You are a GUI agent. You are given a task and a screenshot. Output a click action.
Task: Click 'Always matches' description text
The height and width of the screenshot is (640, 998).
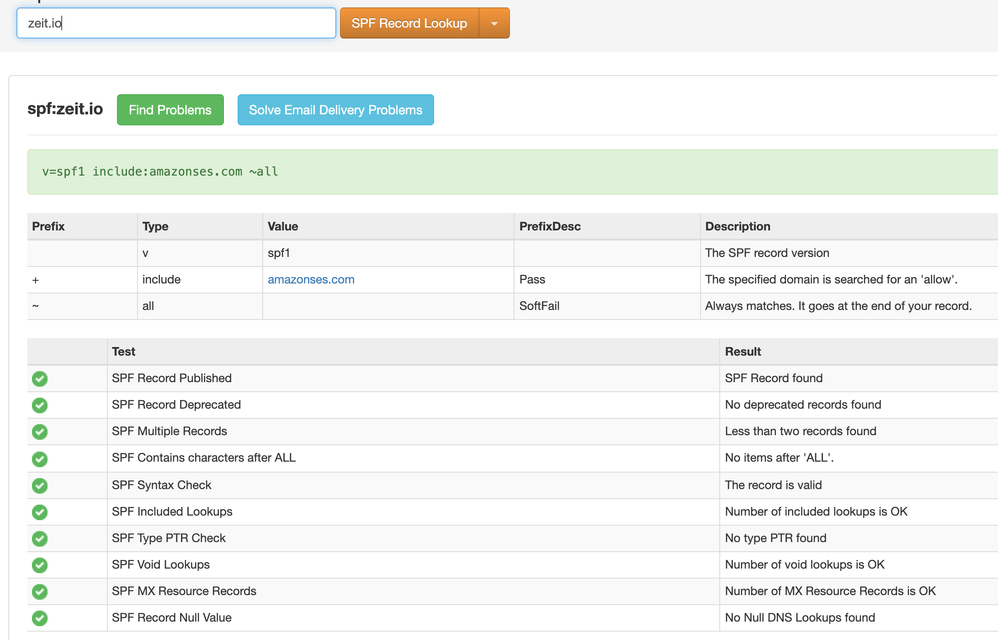click(x=838, y=306)
